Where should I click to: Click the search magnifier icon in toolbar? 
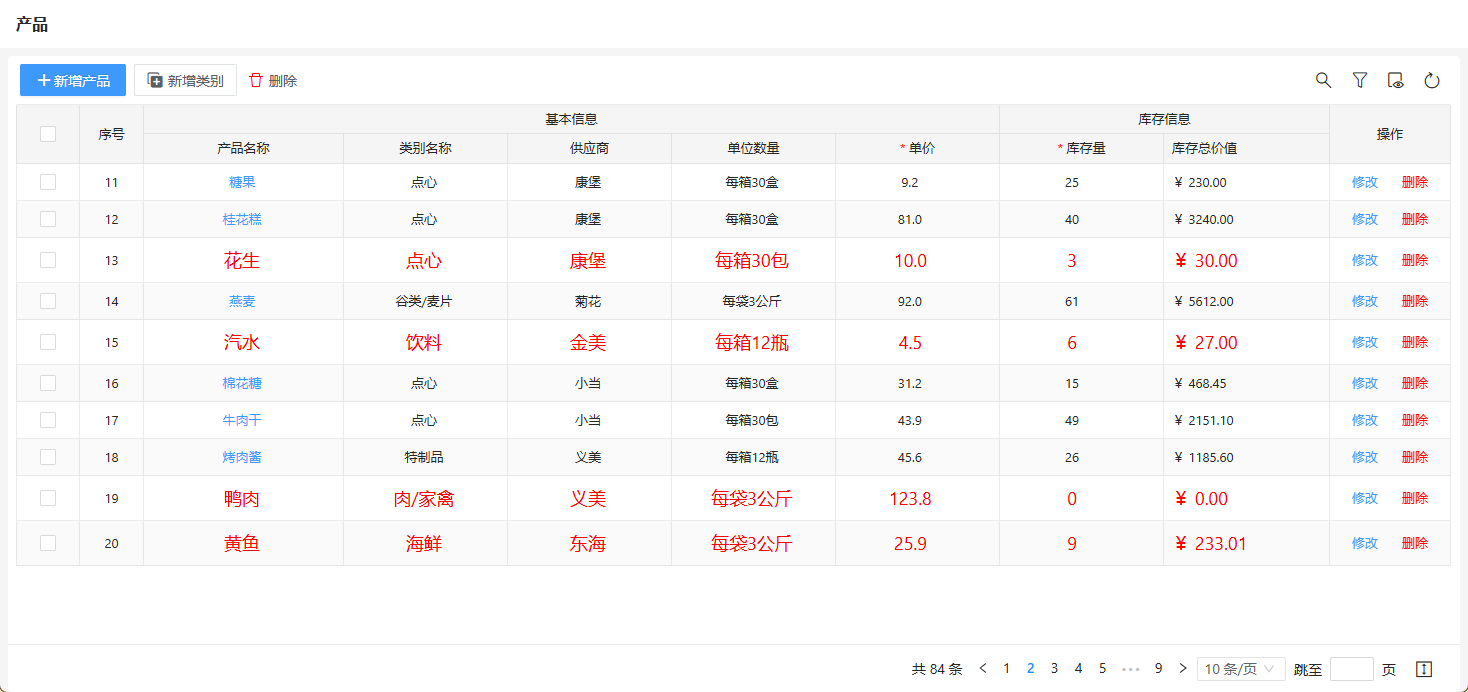click(1323, 81)
